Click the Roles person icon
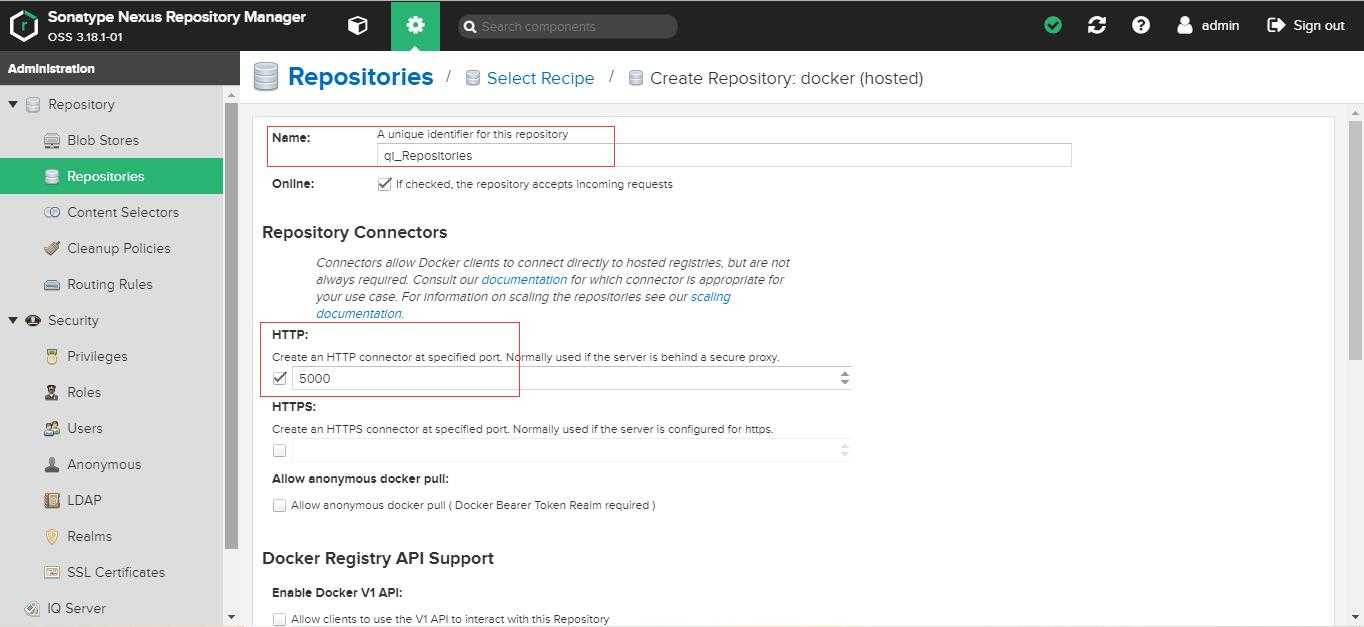The image size is (1364, 627). (x=52, y=393)
